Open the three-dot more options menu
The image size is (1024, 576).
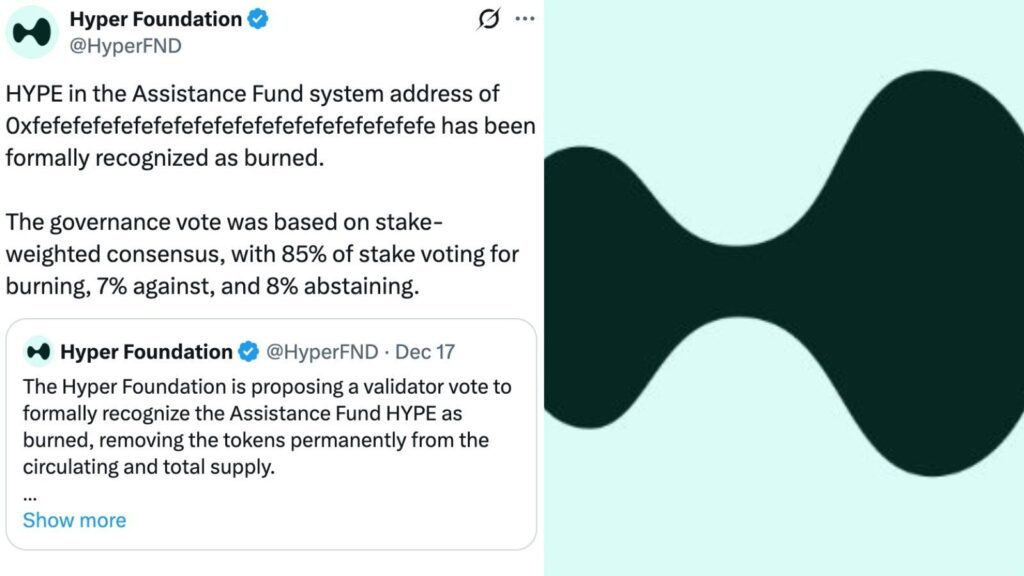coord(522,20)
